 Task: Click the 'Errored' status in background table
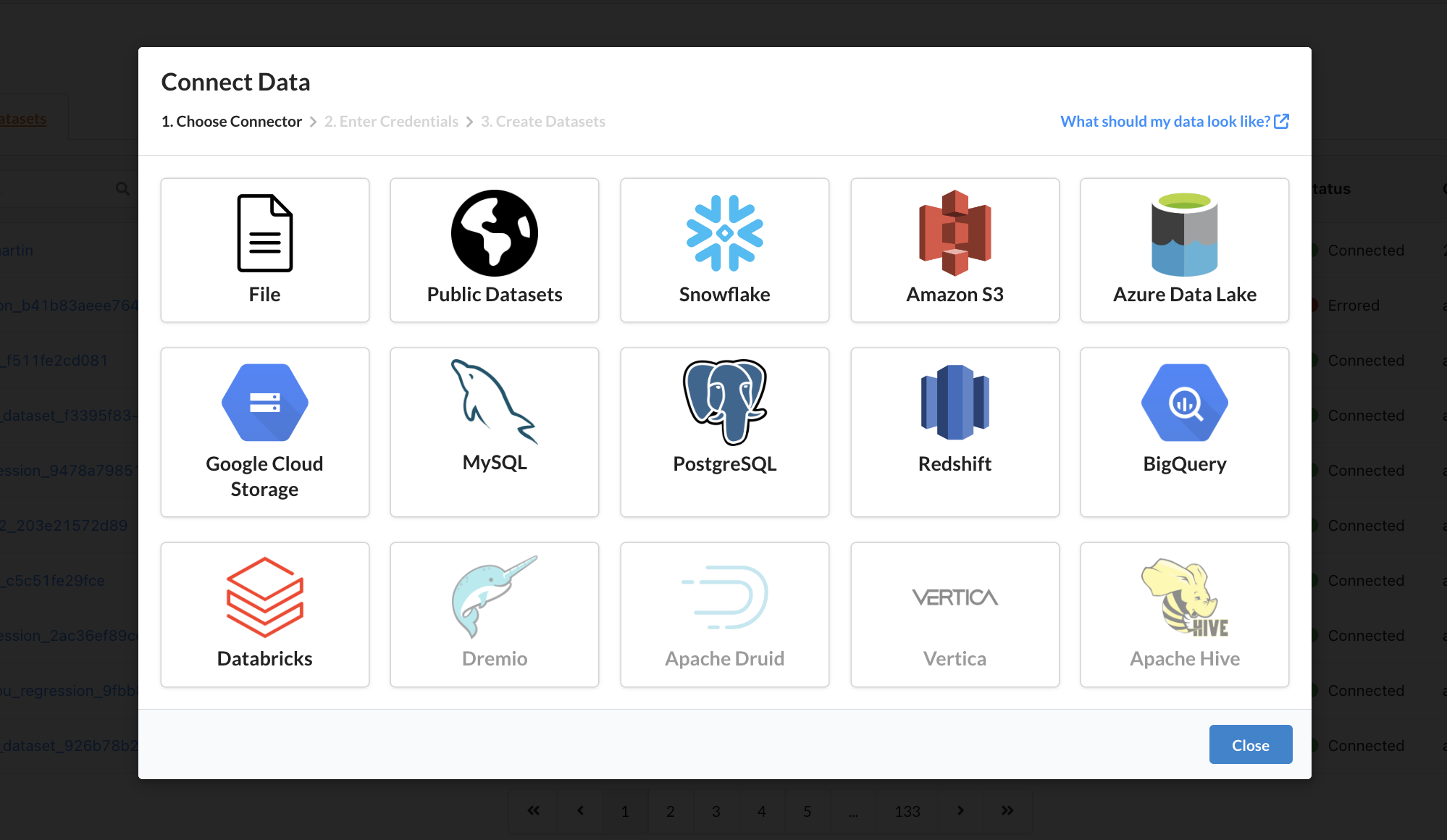pos(1354,306)
